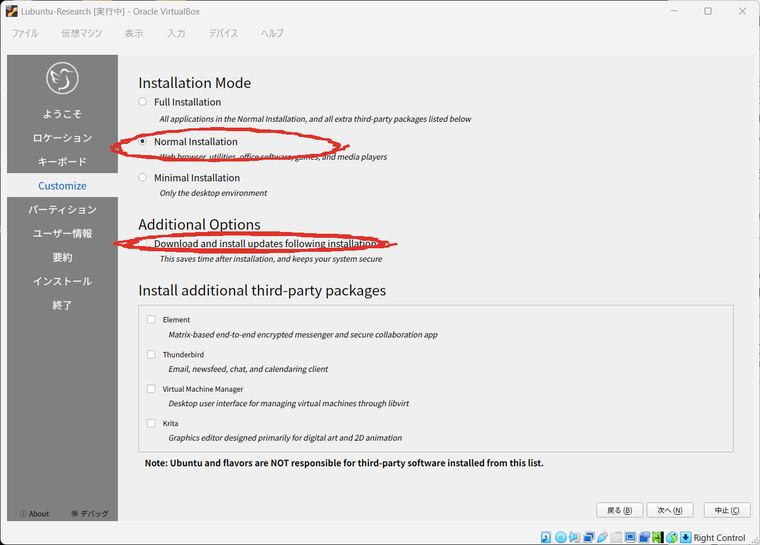Click the Krita description text
760x545 pixels.
tap(285, 438)
